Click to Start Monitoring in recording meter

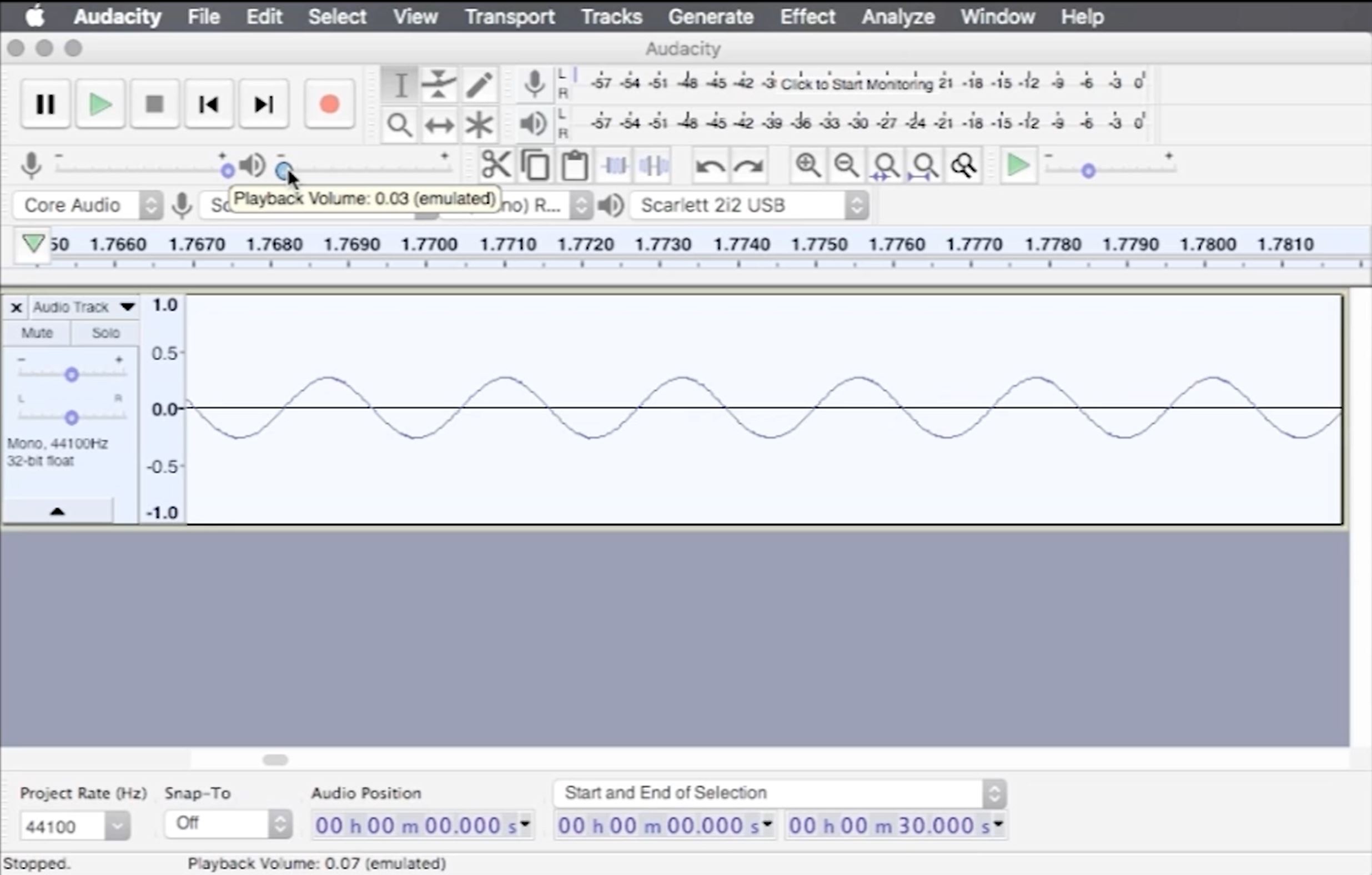pyautogui.click(x=856, y=84)
